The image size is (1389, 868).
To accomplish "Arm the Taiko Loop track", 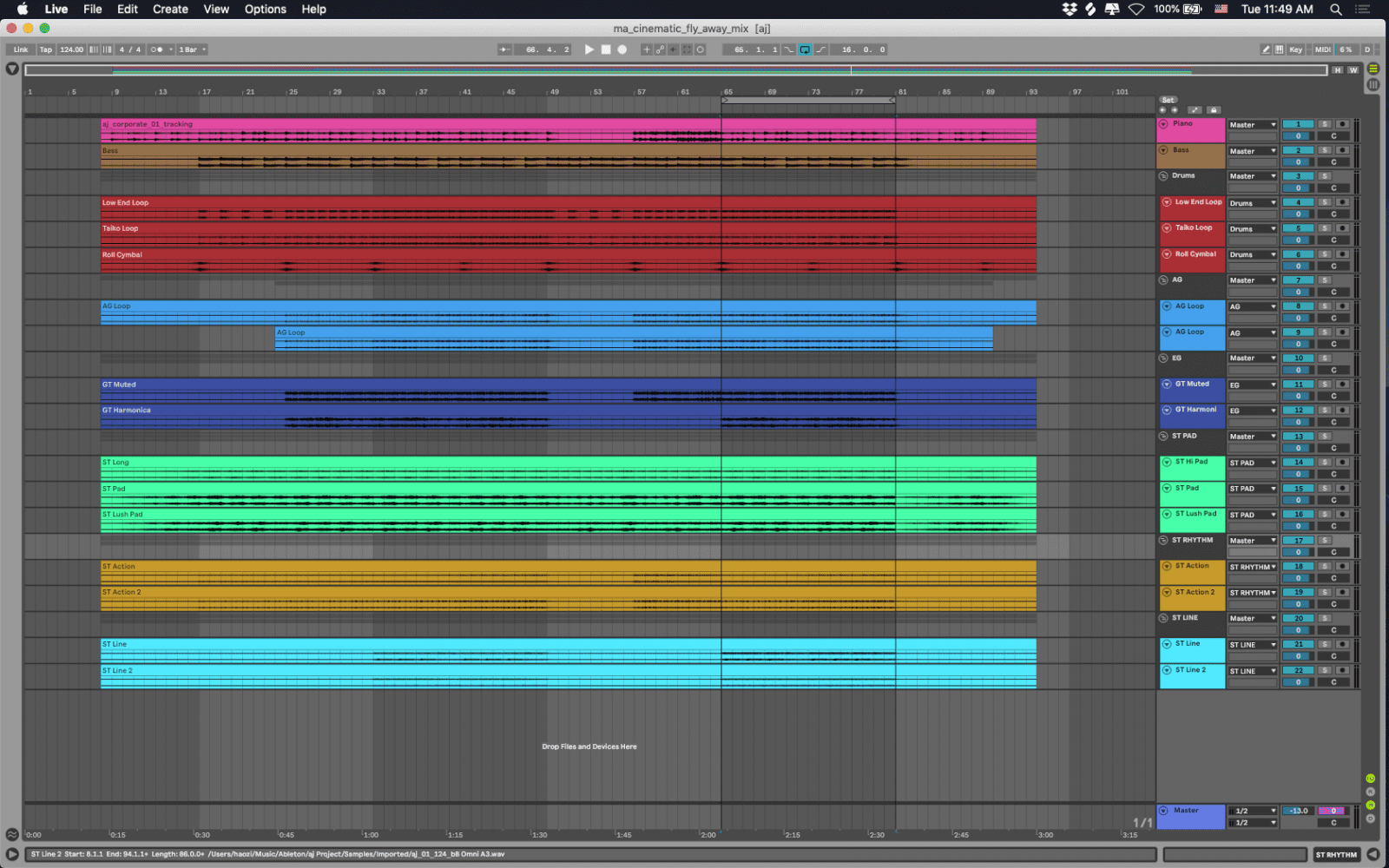I will click(1342, 228).
